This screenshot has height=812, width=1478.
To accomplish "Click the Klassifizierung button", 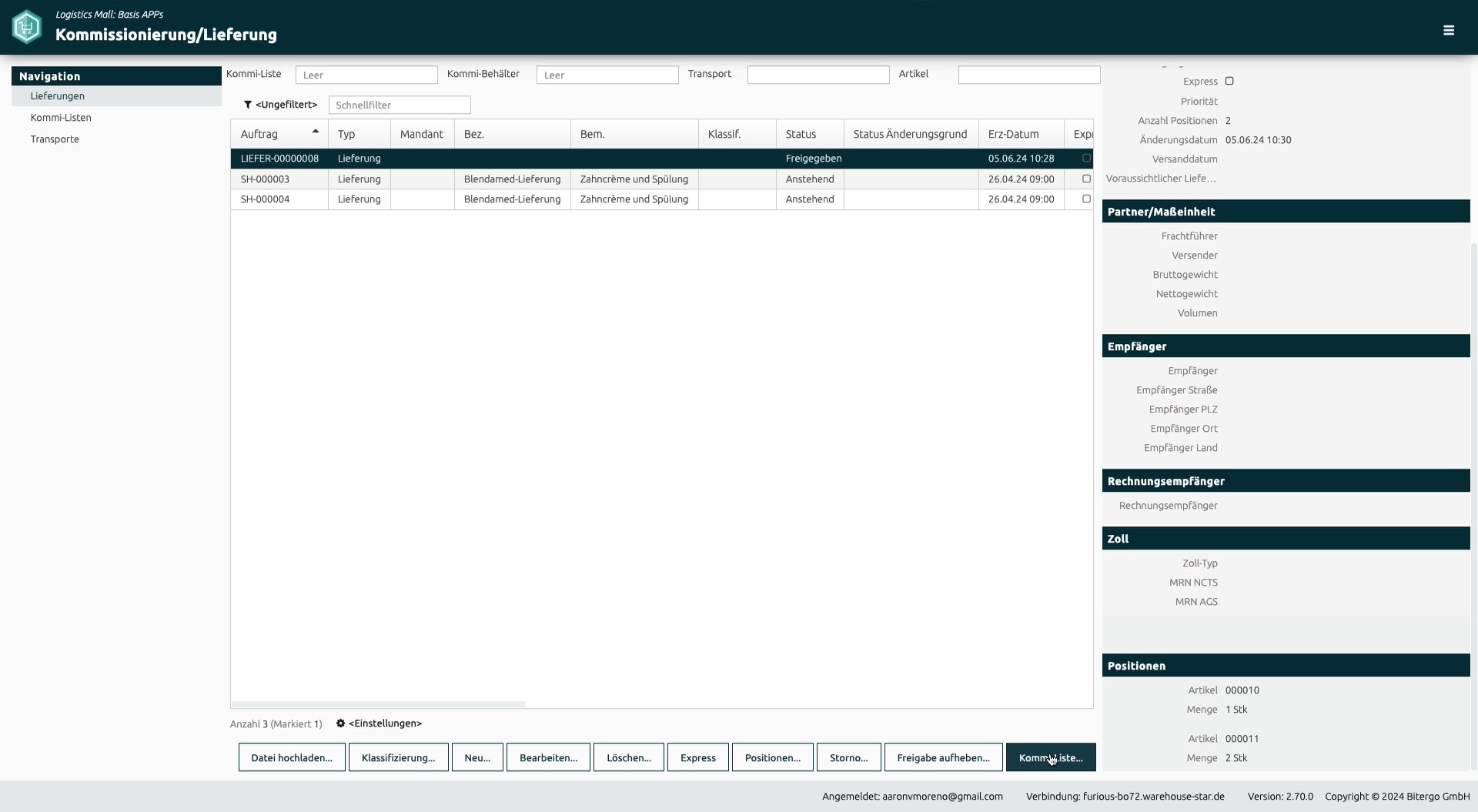I will [398, 757].
